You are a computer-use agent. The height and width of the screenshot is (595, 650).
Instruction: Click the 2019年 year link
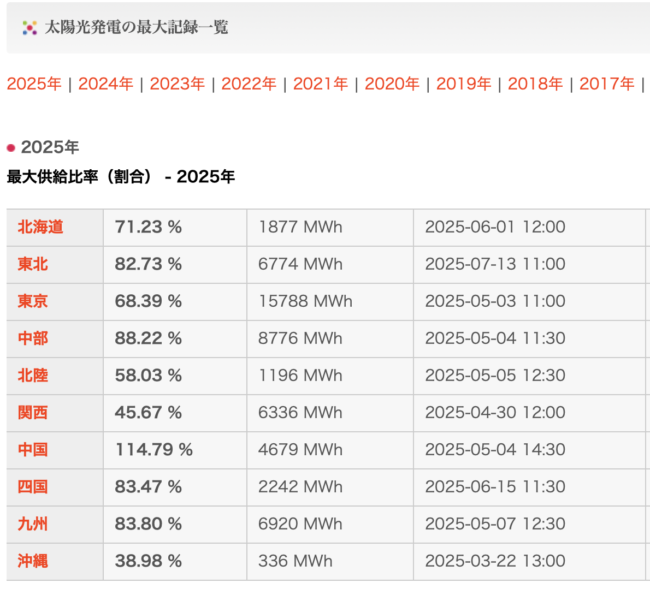pos(463,84)
